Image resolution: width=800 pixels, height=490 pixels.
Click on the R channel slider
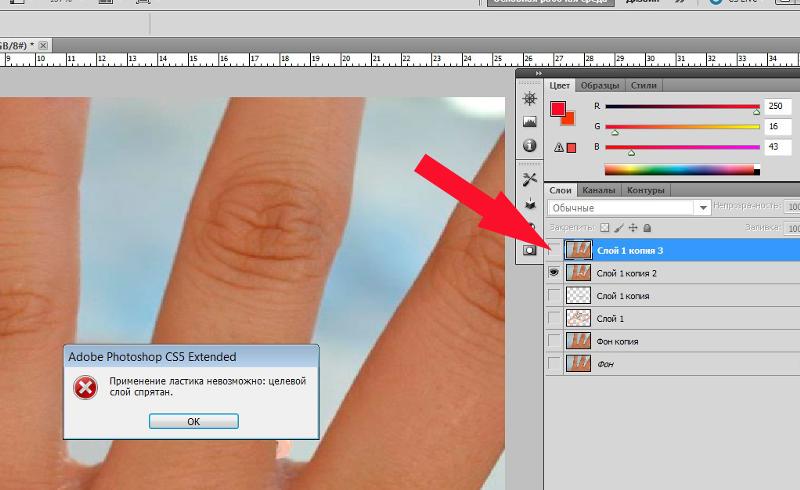point(683,107)
